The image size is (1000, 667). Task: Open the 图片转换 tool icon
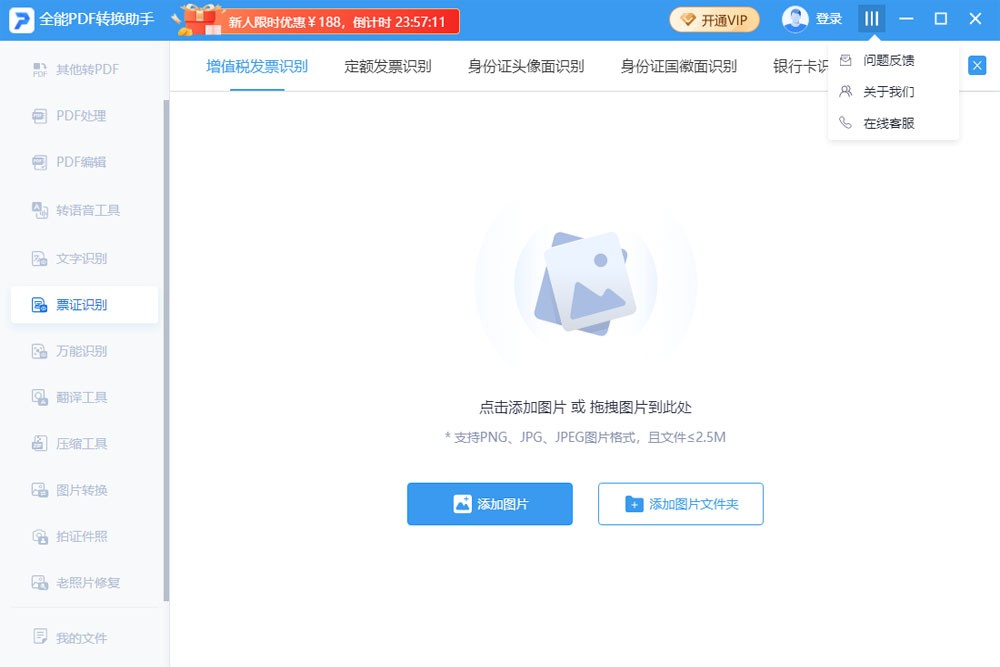(x=40, y=490)
